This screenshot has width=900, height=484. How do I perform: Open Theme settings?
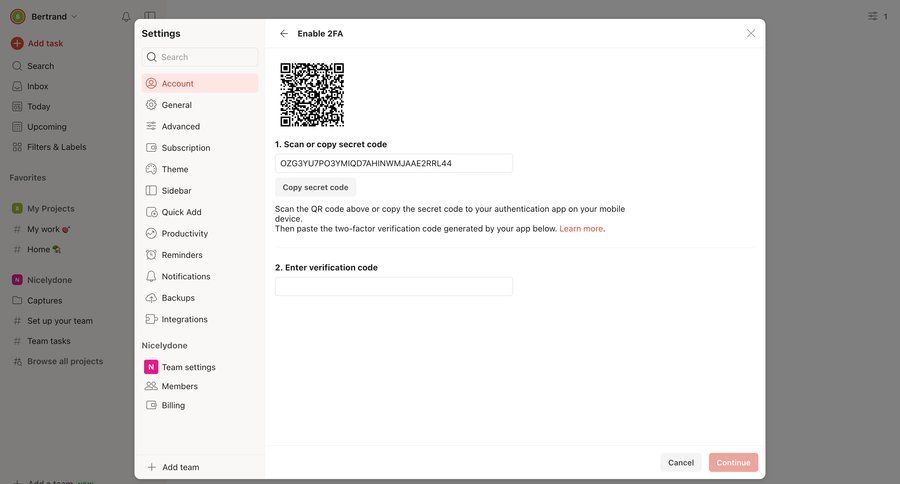click(200, 169)
